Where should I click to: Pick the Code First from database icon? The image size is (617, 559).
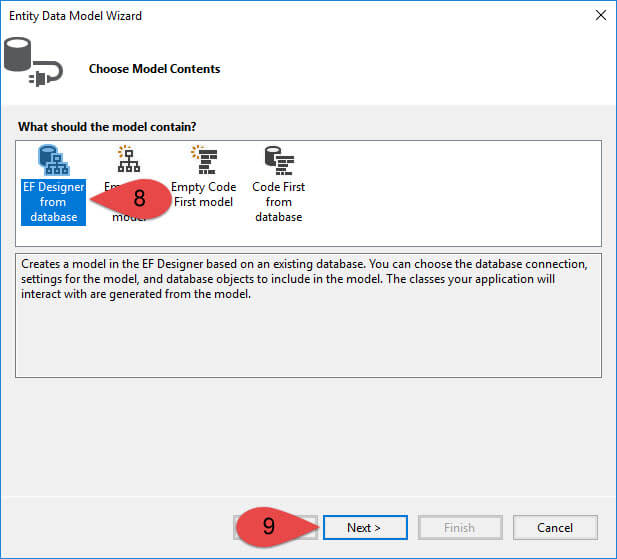pyautogui.click(x=277, y=160)
